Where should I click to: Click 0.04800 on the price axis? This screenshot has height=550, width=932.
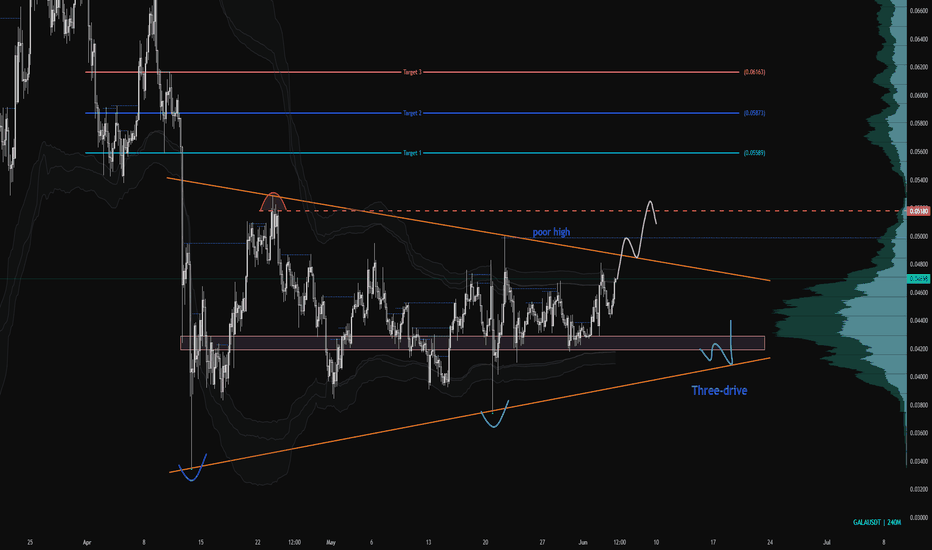[918, 265]
